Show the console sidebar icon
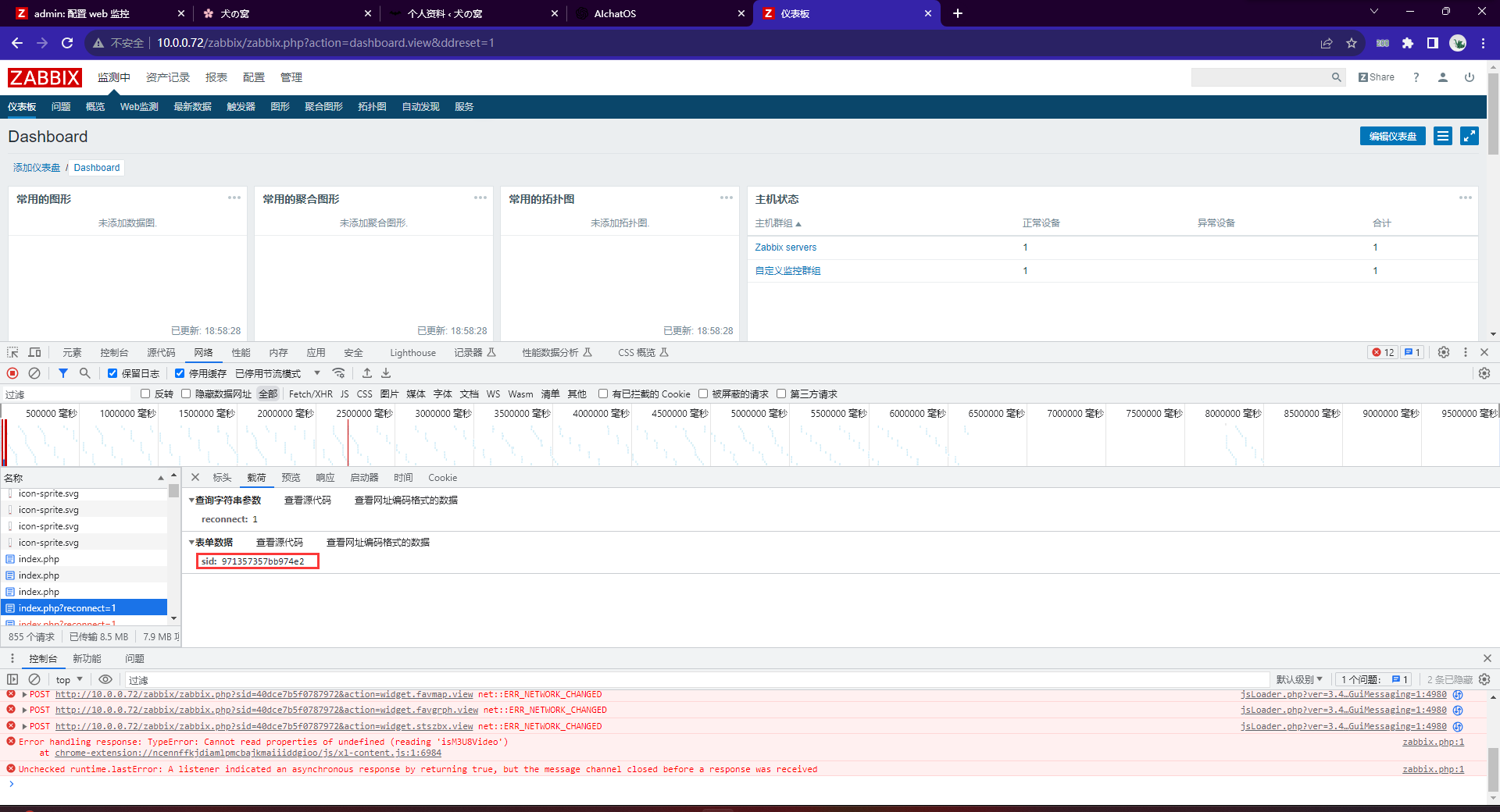 pos(12,679)
